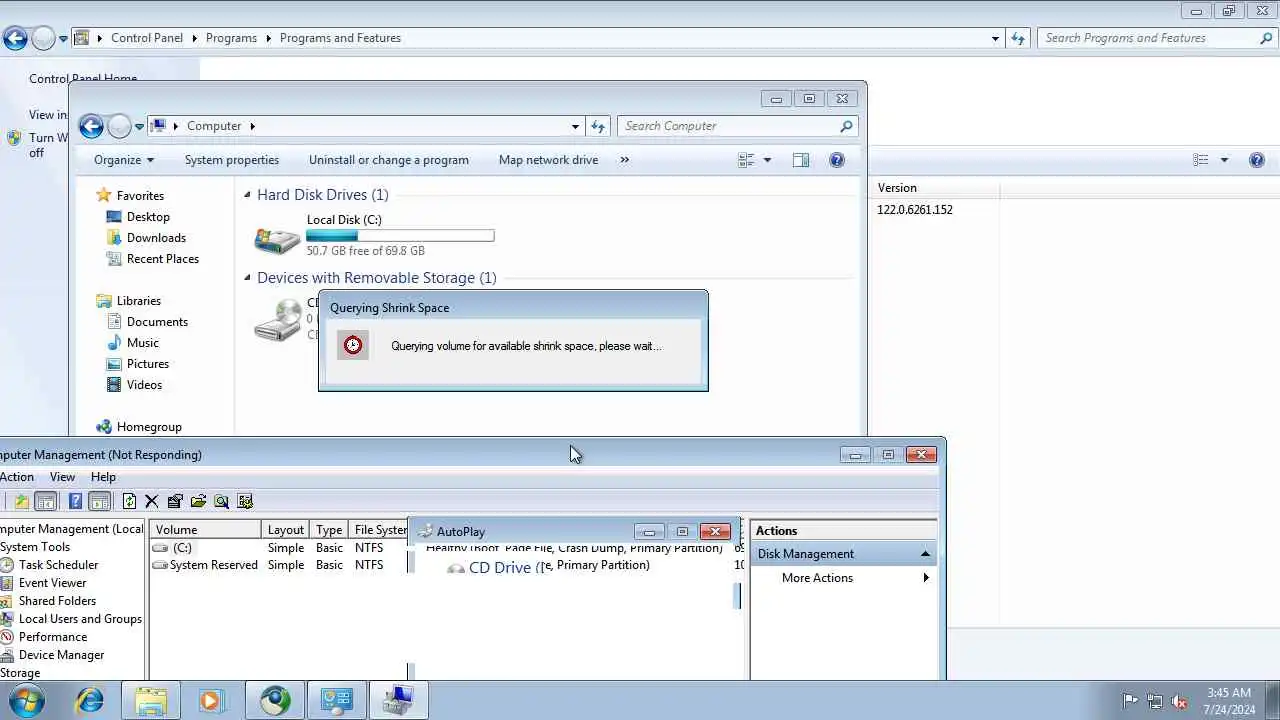Select the Local Disk (C:) drive icon
Image resolution: width=1280 pixels, height=720 pixels.
[x=277, y=240]
